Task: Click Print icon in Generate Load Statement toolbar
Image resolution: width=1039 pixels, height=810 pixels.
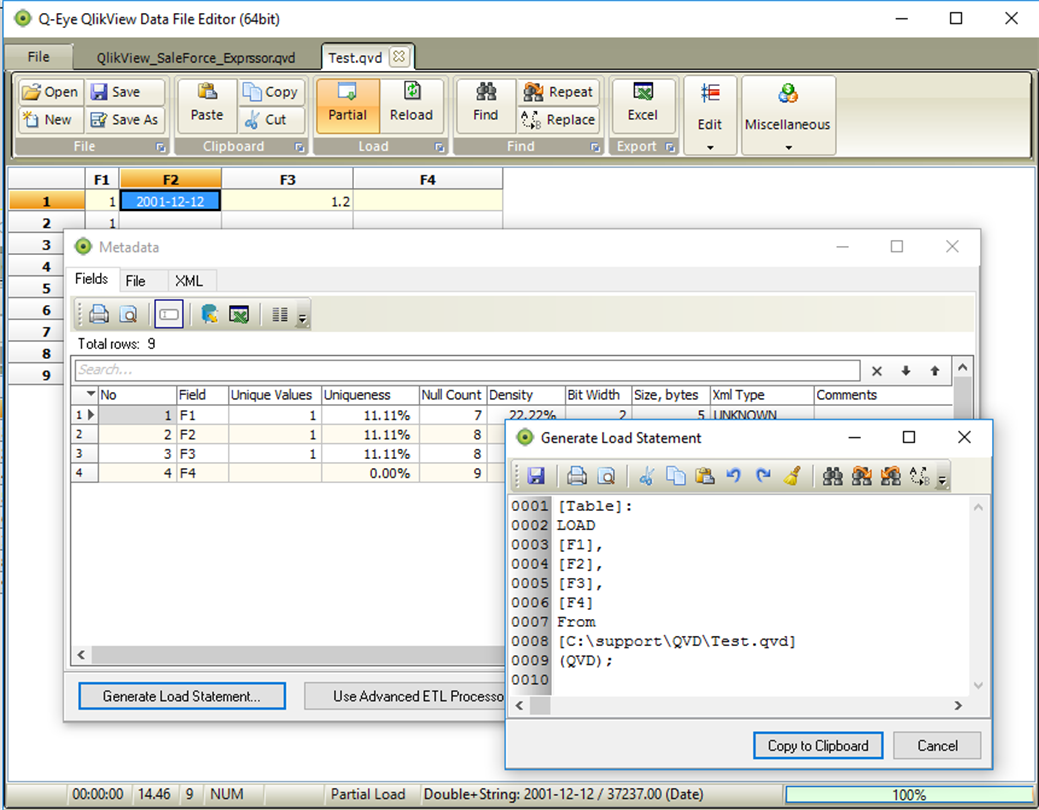Action: pos(576,476)
